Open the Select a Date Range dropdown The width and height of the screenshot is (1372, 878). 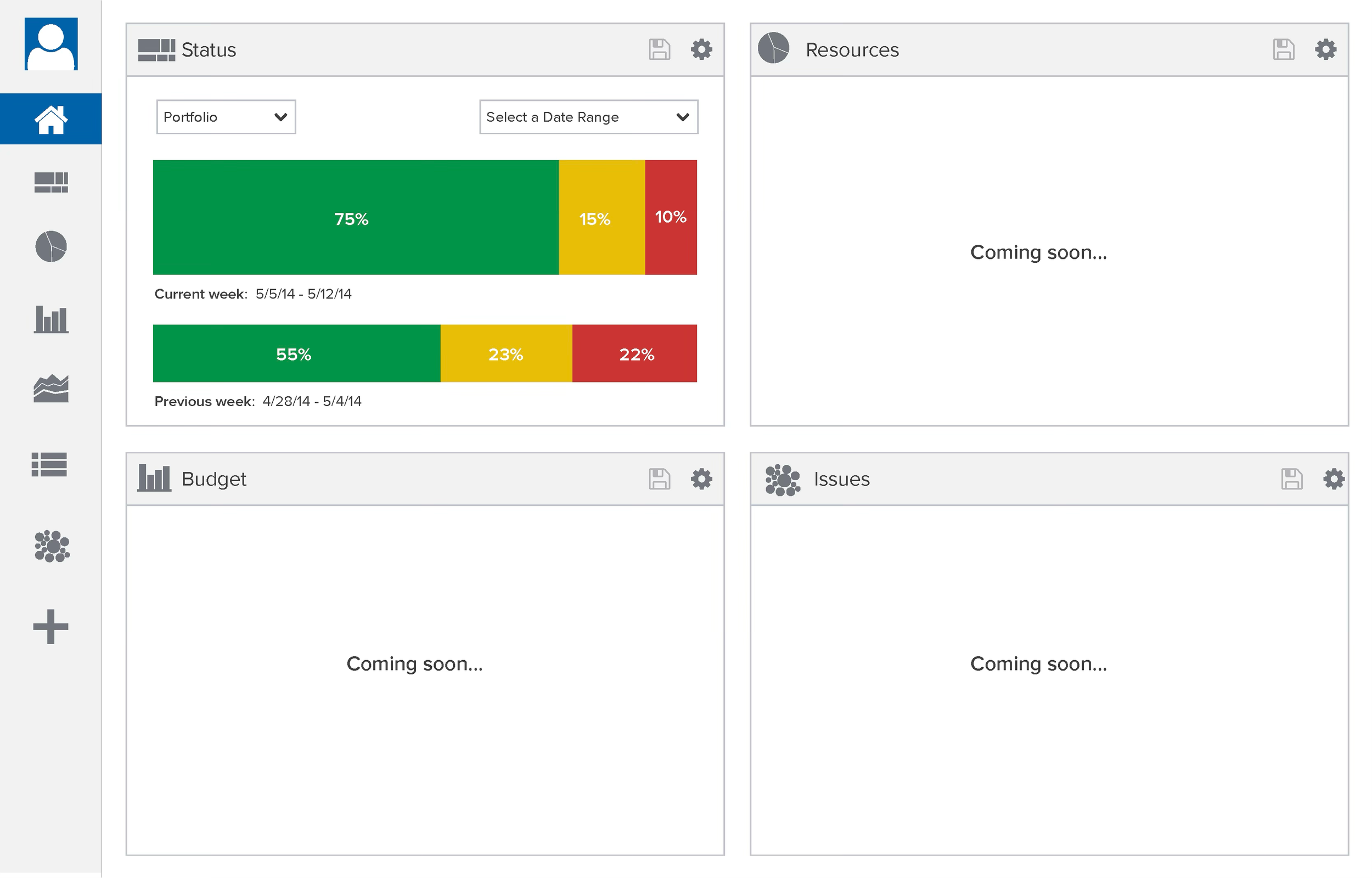(588, 117)
